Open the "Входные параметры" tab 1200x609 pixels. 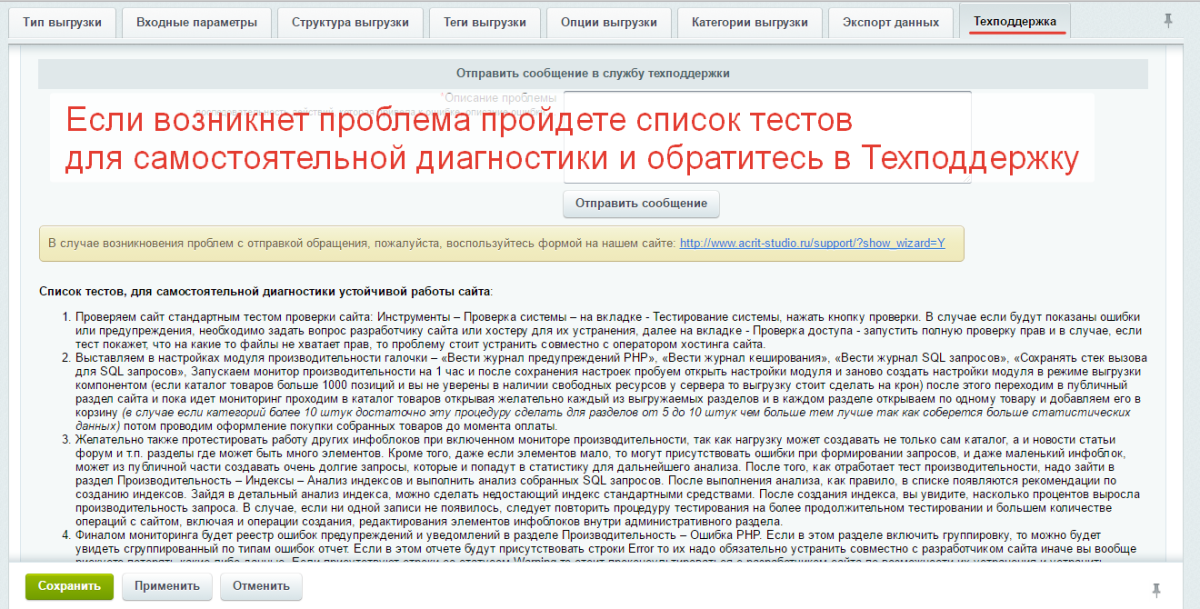[198, 20]
